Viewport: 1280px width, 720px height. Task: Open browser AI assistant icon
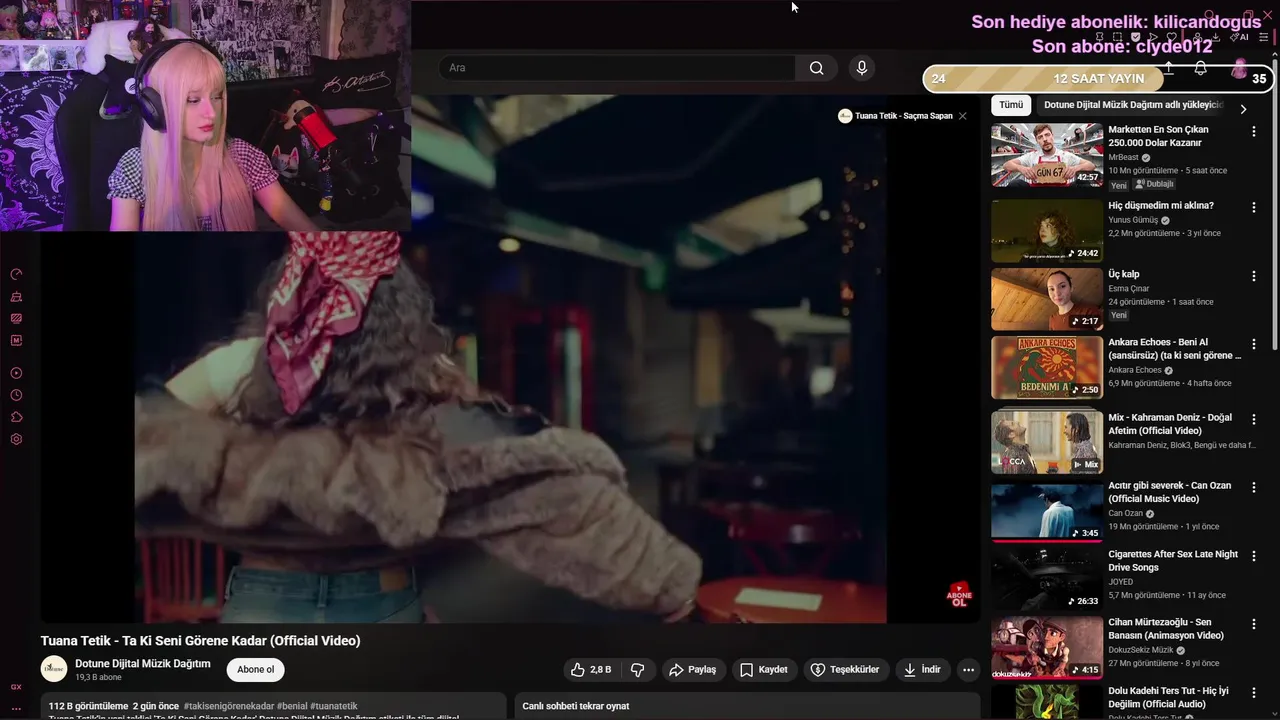pos(1239,36)
